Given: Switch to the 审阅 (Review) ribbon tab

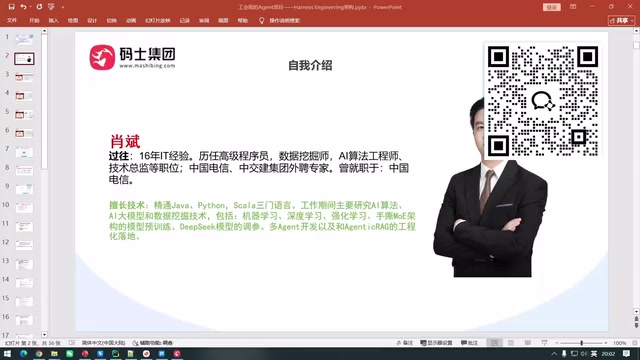Looking at the screenshot, I should coord(204,20).
